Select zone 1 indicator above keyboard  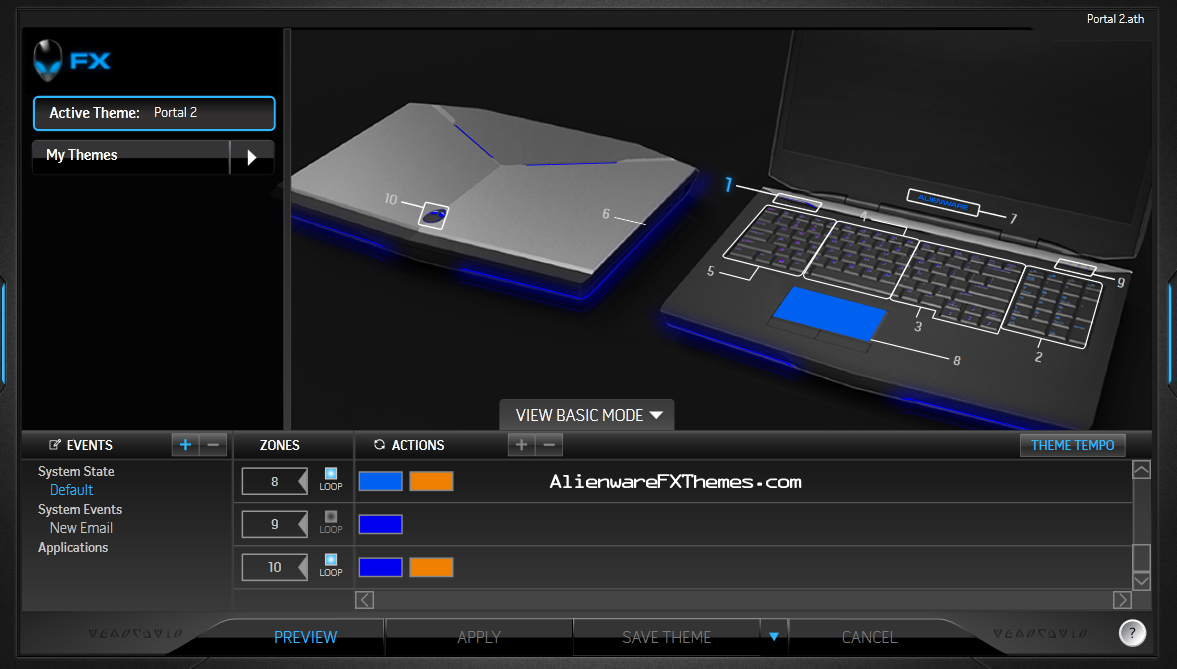(796, 201)
